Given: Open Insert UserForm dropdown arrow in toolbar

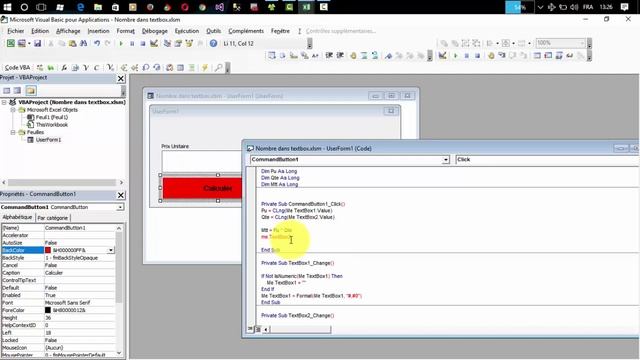Looking at the screenshot, I should pyautogui.click(x=29, y=43).
